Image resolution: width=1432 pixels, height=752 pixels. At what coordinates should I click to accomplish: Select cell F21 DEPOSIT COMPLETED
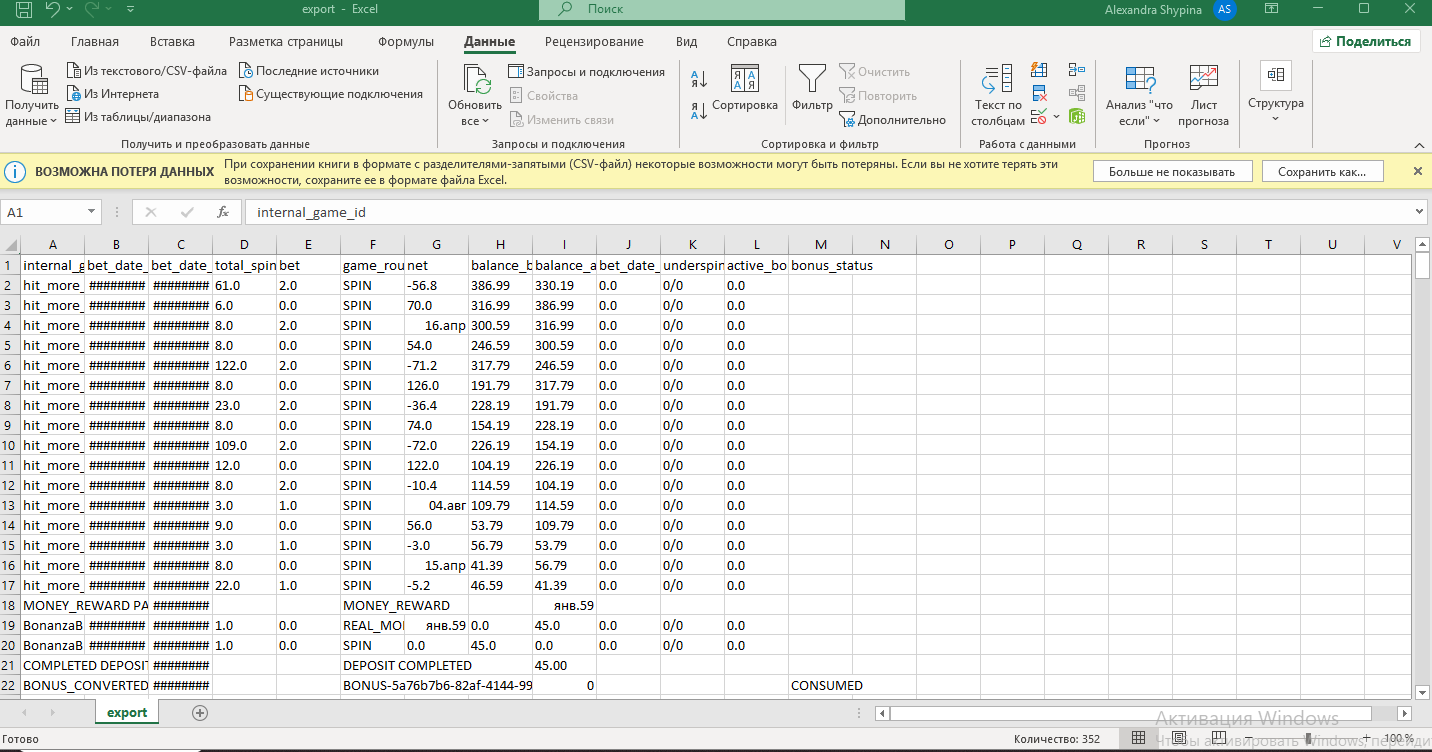tap(372, 665)
